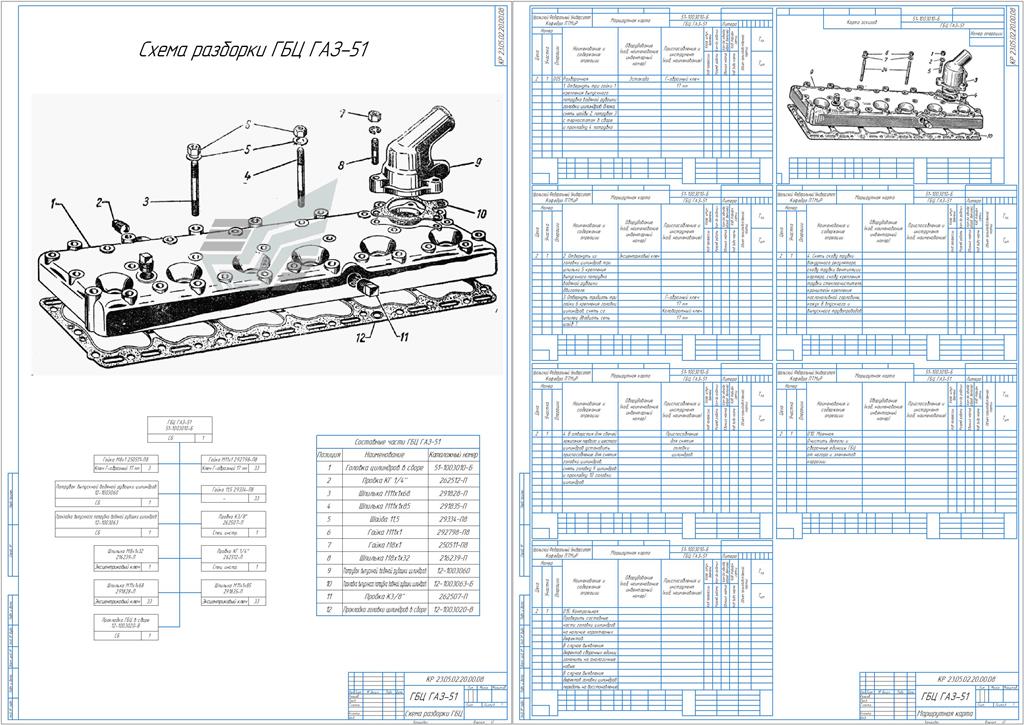This screenshot has width=1024, height=725.
Task: Select callout number 9 on the large exploded drawing
Action: point(478,161)
